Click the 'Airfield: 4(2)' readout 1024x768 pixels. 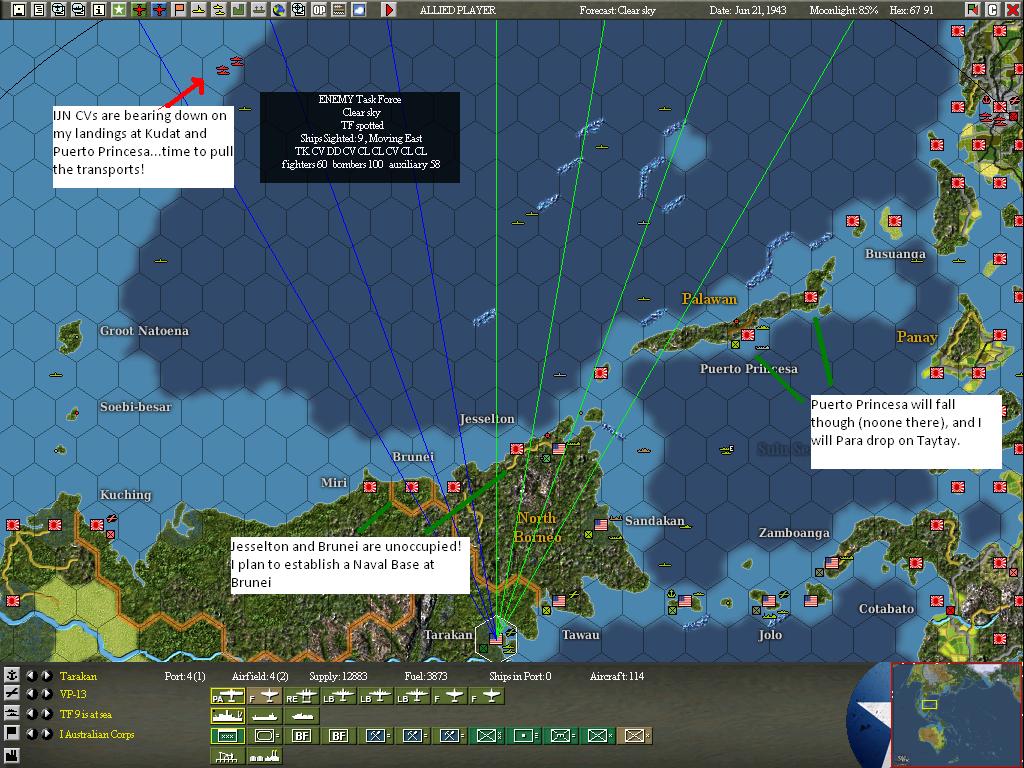[260, 676]
